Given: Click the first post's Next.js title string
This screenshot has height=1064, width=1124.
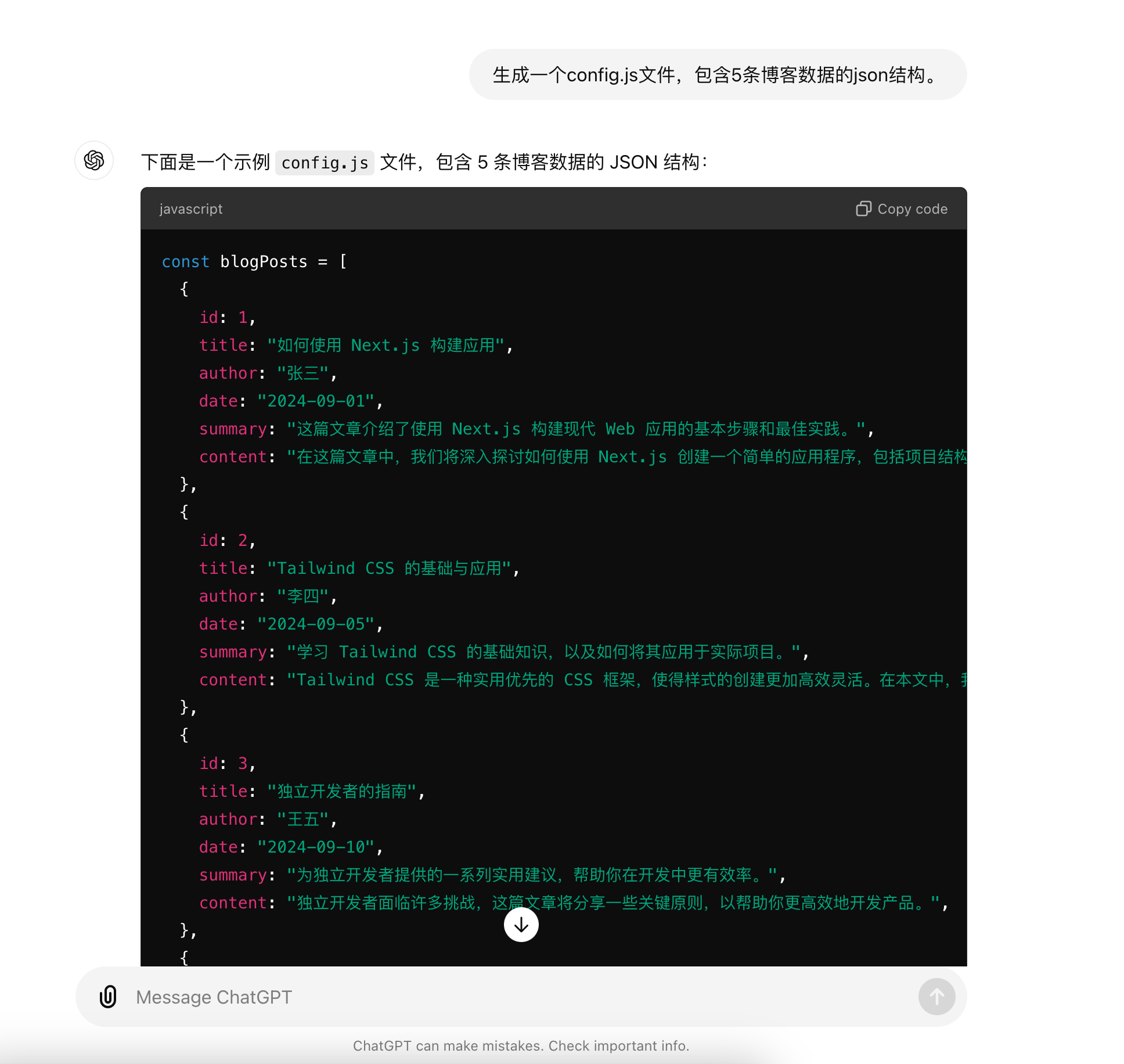Looking at the screenshot, I should [x=386, y=346].
